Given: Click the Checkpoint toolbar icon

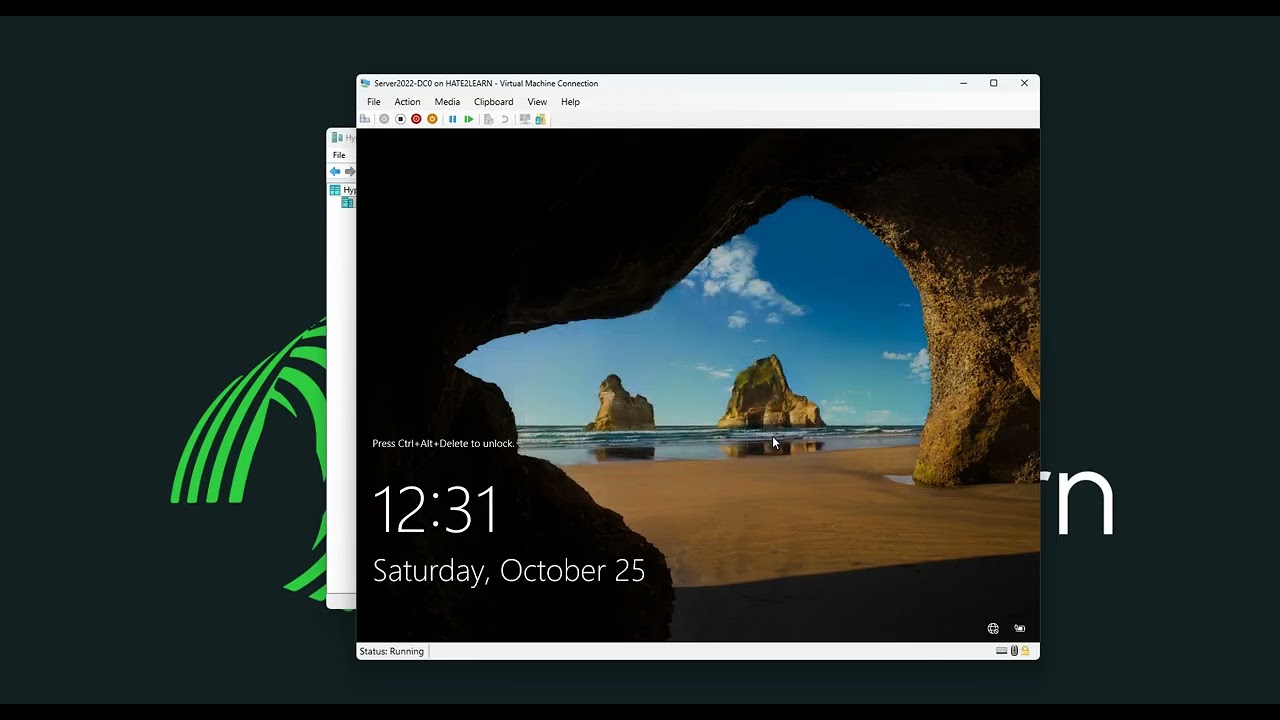Looking at the screenshot, I should coord(489,119).
